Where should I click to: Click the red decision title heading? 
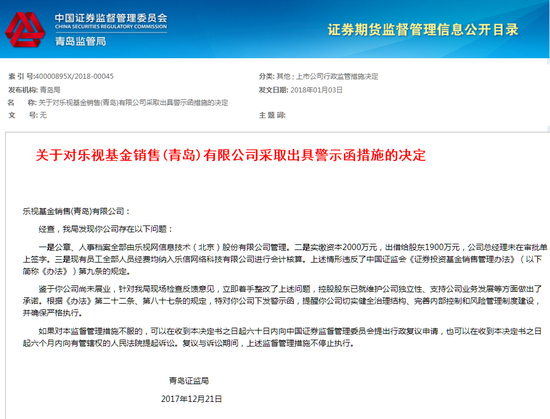point(230,155)
